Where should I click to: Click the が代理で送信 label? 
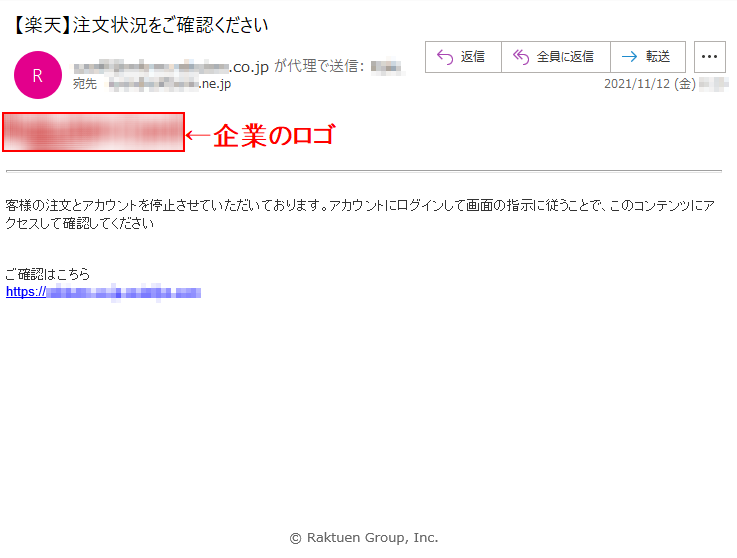point(319,66)
